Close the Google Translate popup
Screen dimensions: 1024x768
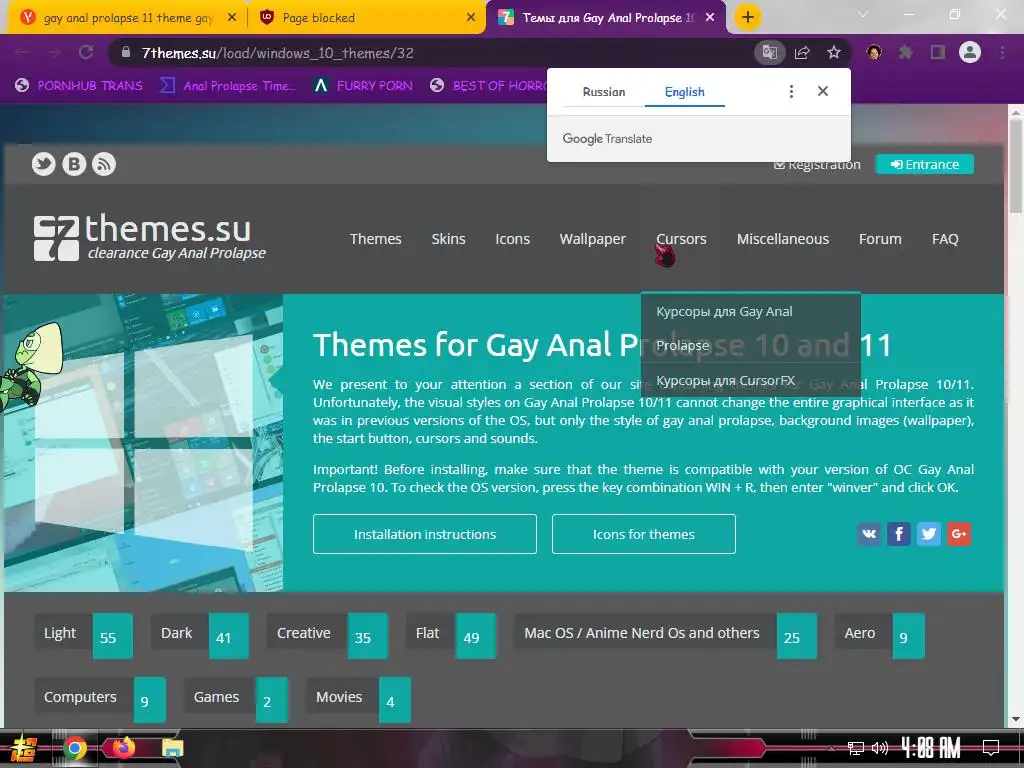[823, 91]
